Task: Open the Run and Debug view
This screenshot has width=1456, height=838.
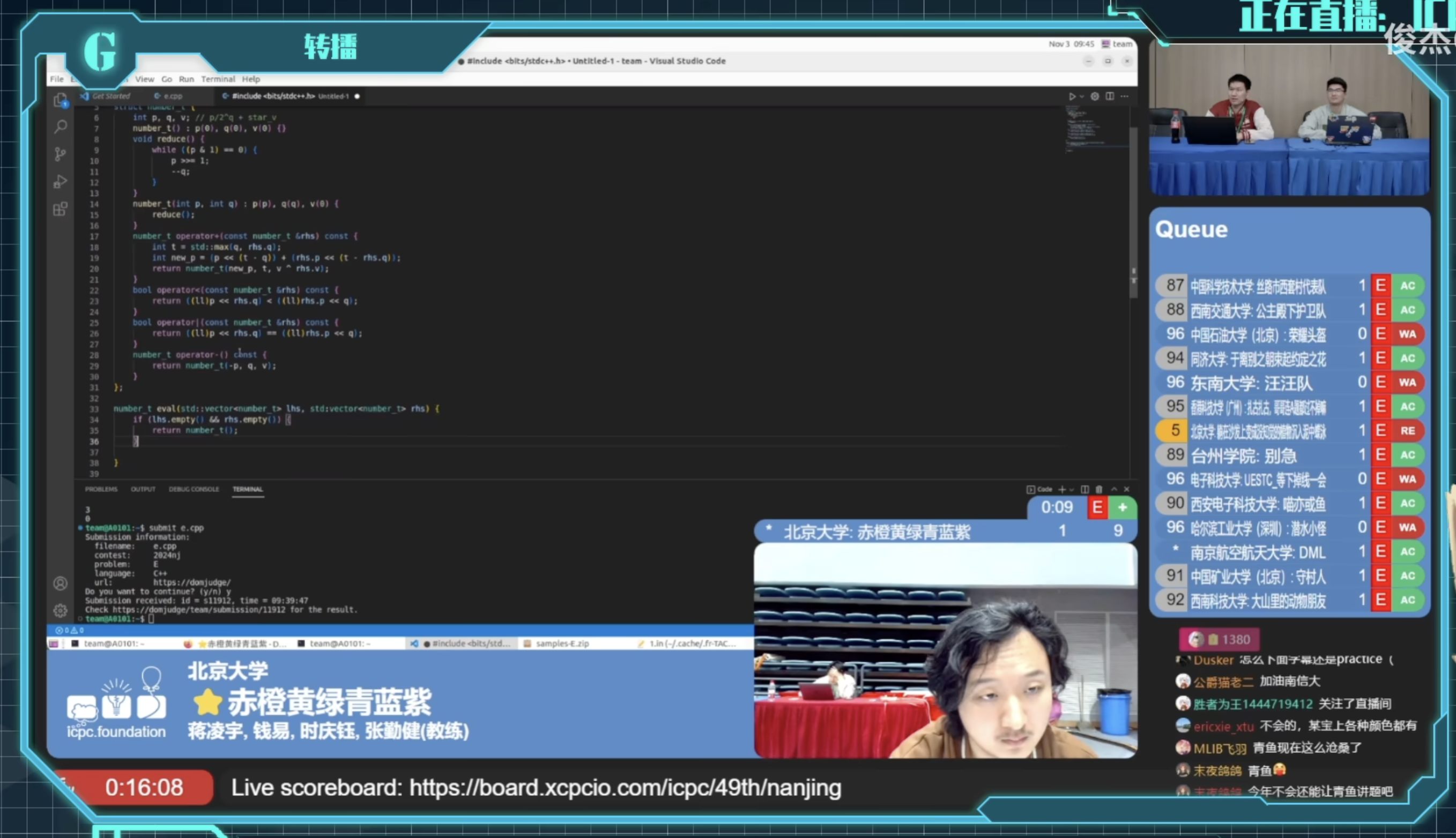Action: coord(61,181)
